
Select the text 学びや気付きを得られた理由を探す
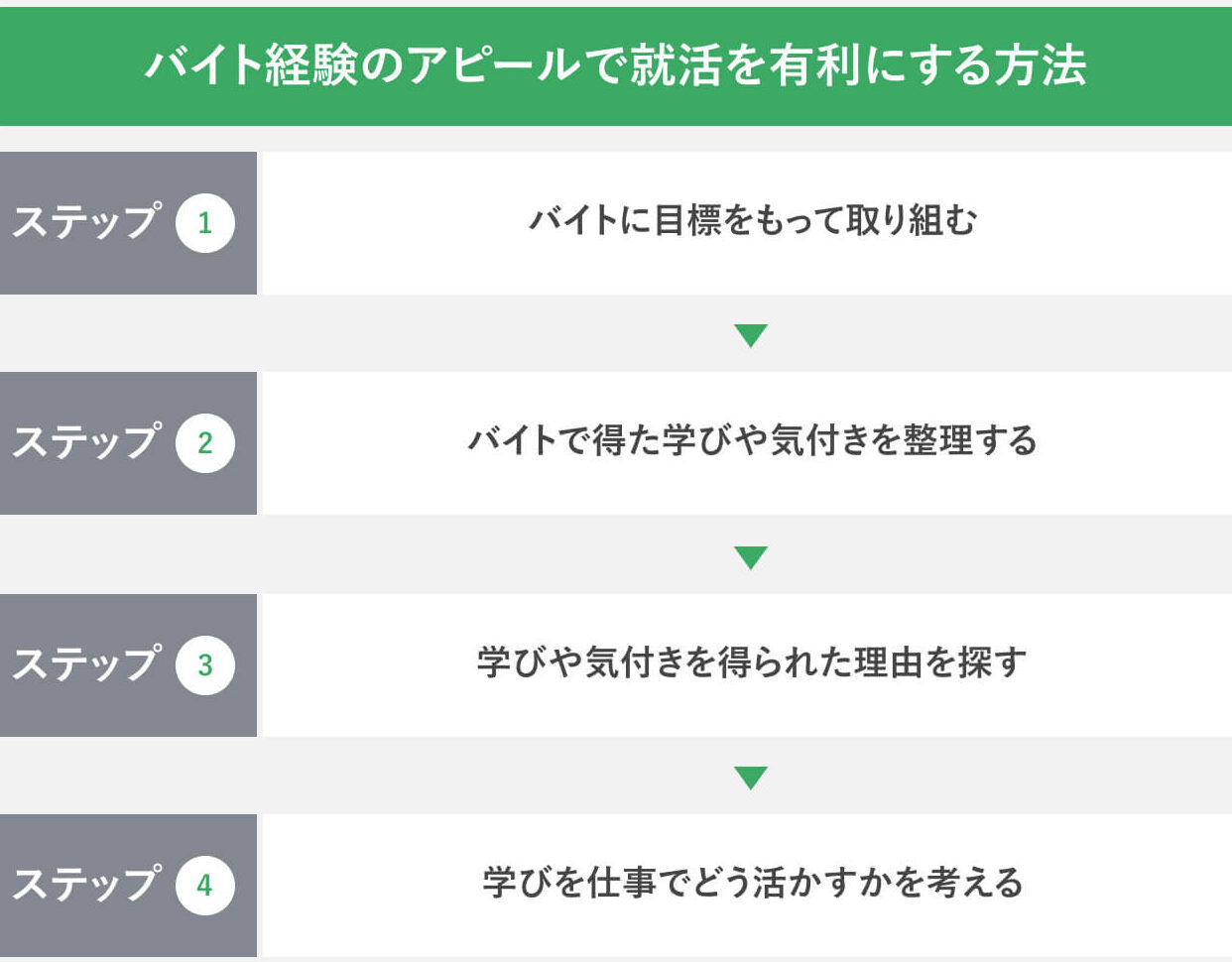[x=752, y=662]
